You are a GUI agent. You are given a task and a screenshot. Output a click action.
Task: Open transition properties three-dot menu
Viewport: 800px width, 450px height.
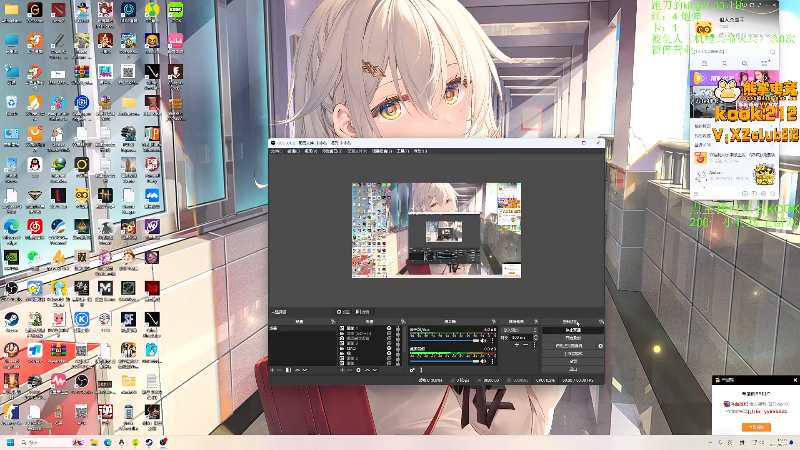click(x=535, y=345)
